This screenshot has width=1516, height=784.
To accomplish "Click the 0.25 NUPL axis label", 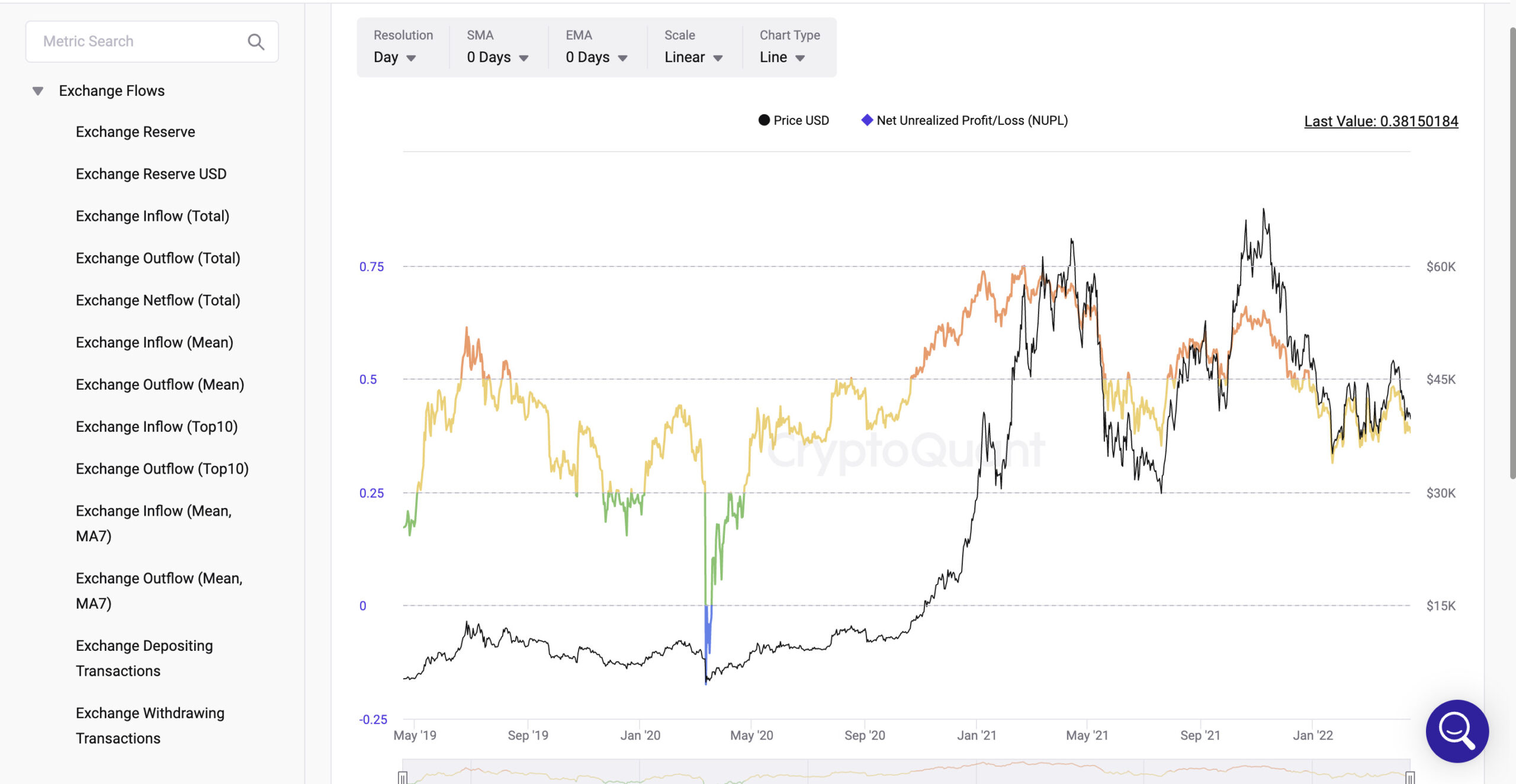I will point(372,493).
